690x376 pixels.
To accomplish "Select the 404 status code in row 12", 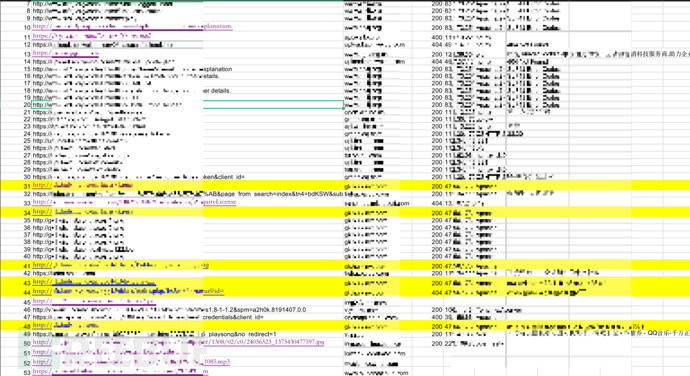I will (x=437, y=45).
